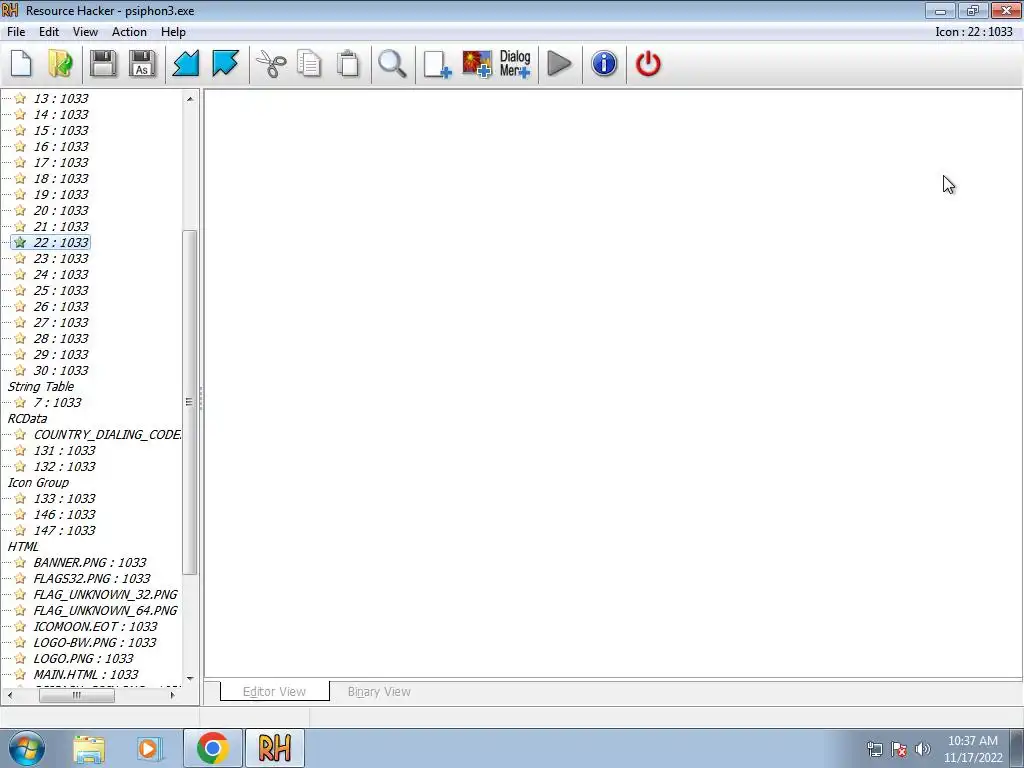Click the Action Center flag tray icon
1024x768 pixels.
click(899, 749)
